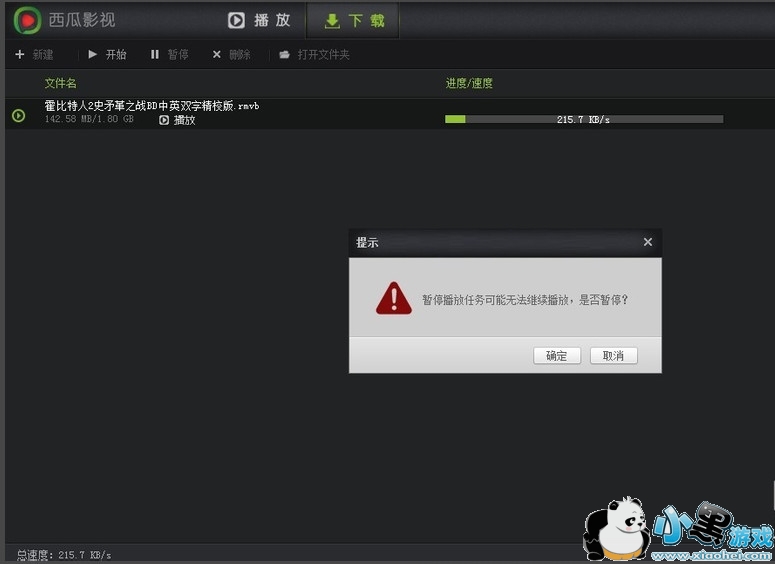Switch to the 播放 tab

click(259, 20)
